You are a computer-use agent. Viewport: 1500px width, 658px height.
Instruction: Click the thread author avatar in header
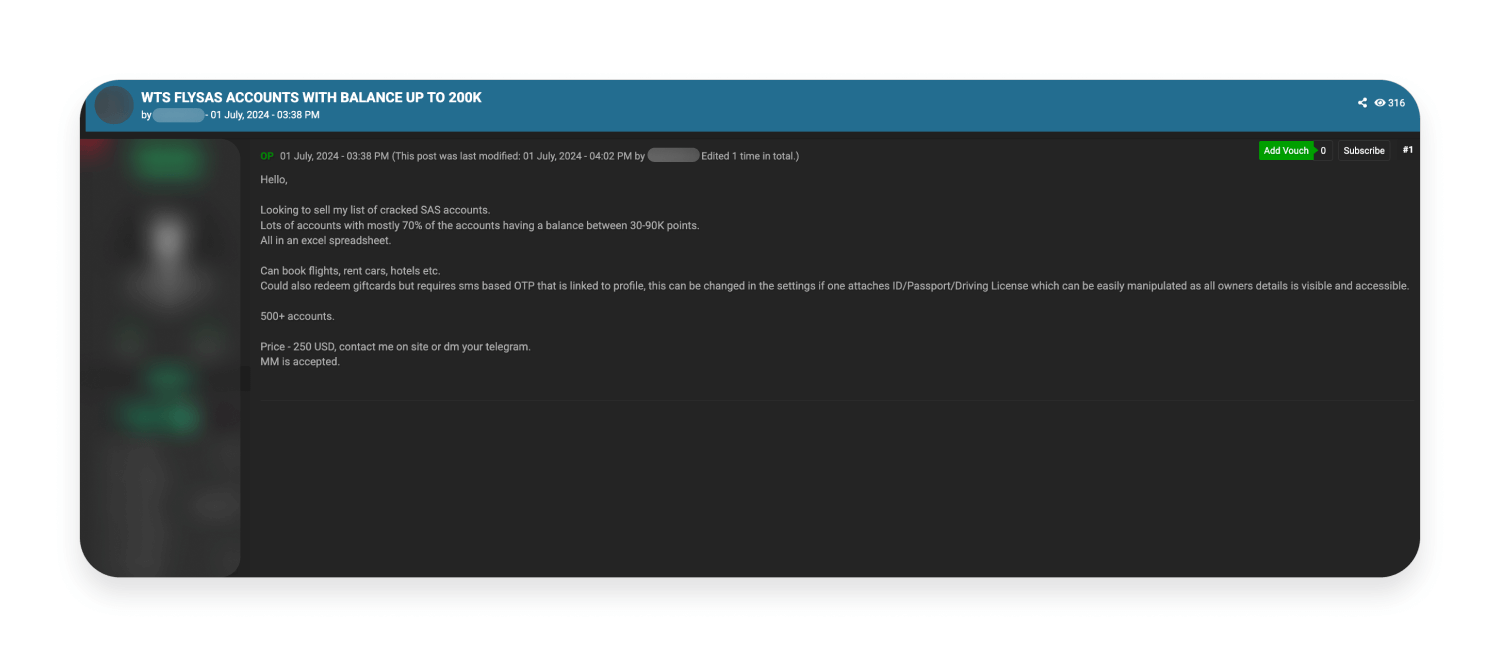[114, 105]
